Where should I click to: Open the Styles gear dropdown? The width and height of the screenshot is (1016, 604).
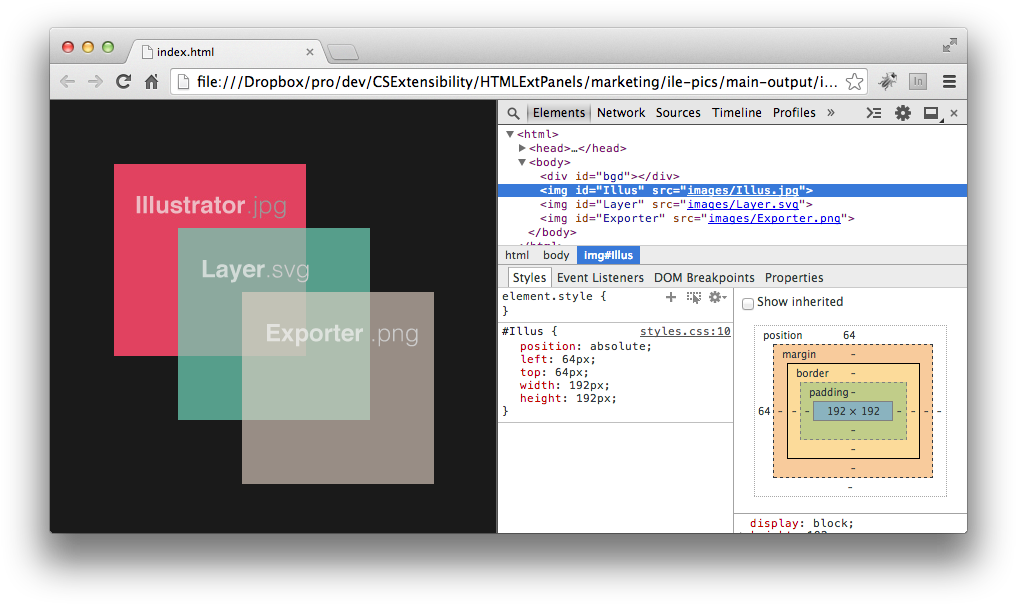pos(717,297)
